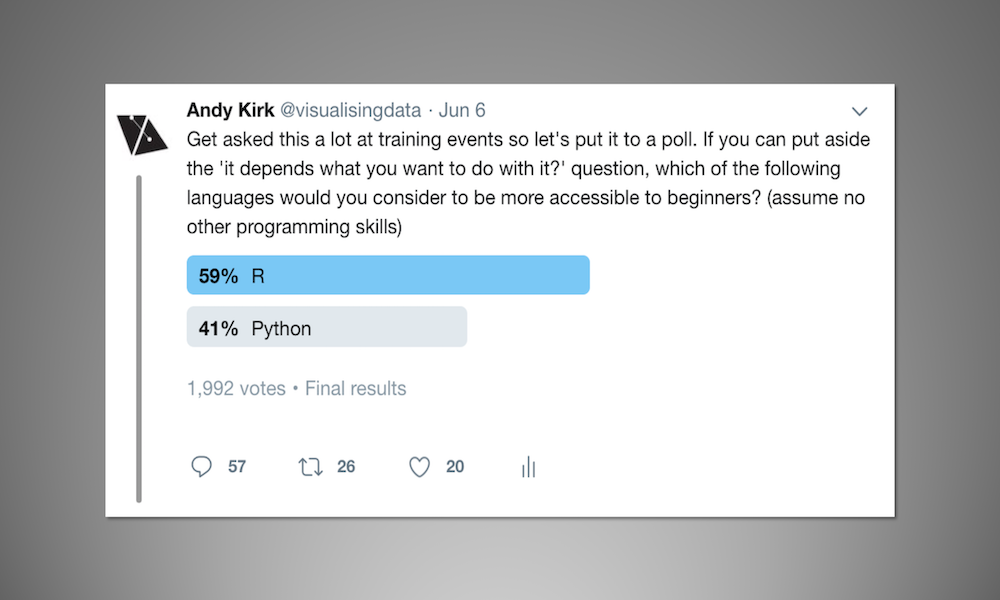Click the retweet icon
1000x600 pixels.
310,466
